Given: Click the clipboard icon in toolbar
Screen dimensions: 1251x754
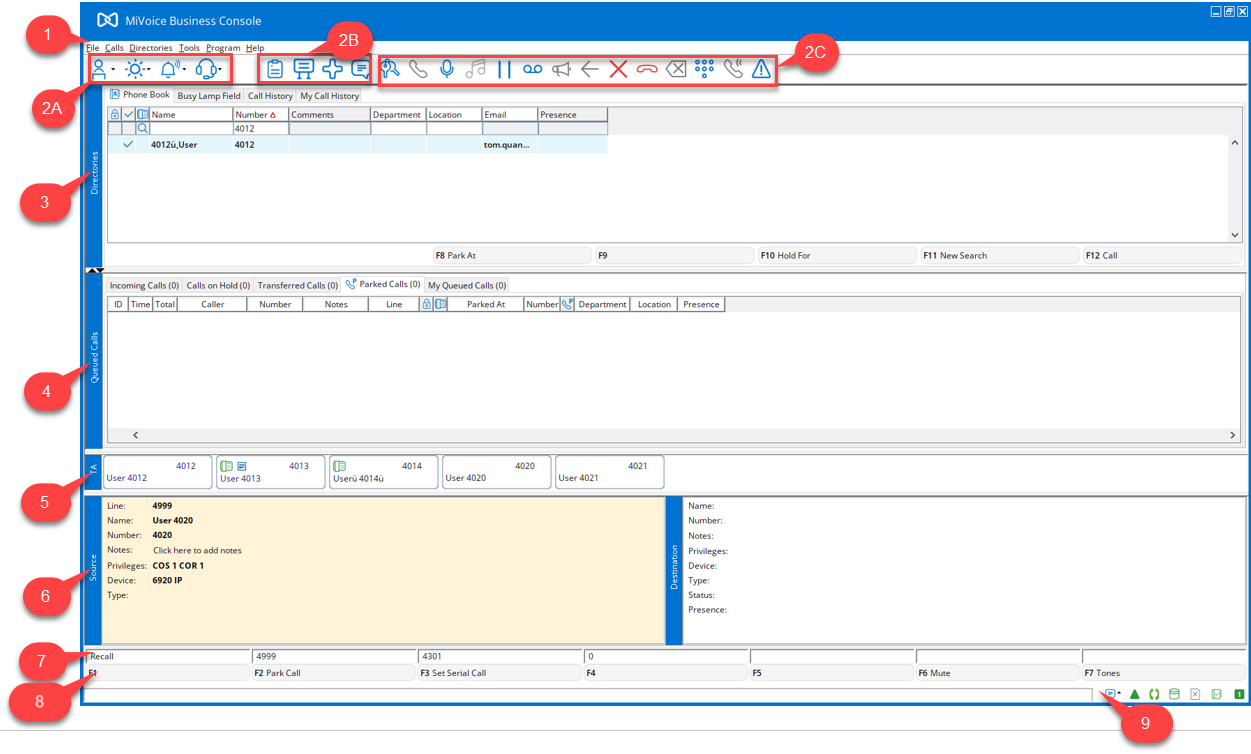Looking at the screenshot, I should point(274,69).
